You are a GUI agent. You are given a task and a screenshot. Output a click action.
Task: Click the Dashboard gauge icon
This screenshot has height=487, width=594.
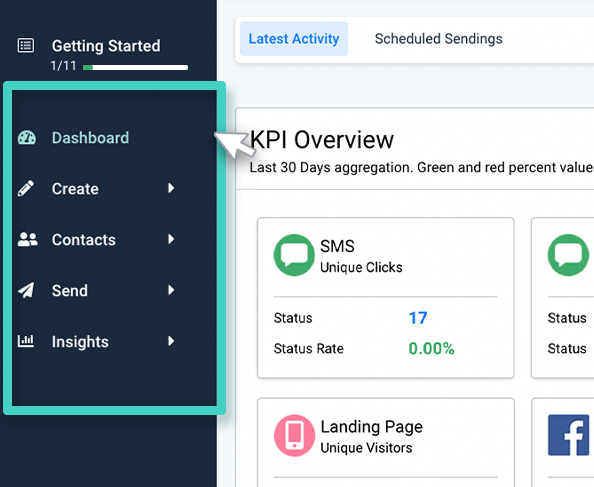pyautogui.click(x=27, y=137)
